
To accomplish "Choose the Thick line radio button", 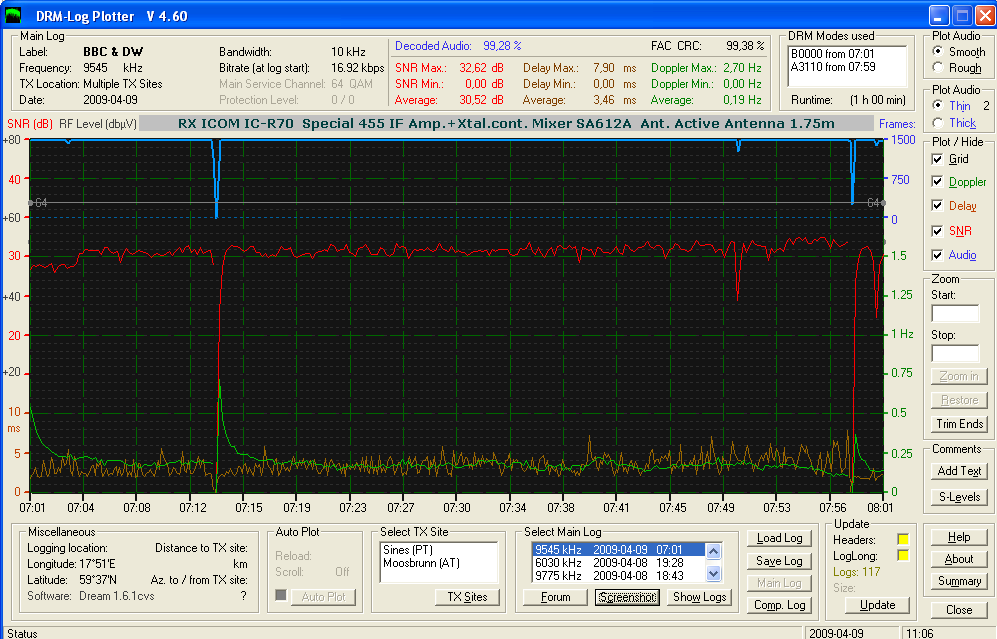I will tap(938, 123).
